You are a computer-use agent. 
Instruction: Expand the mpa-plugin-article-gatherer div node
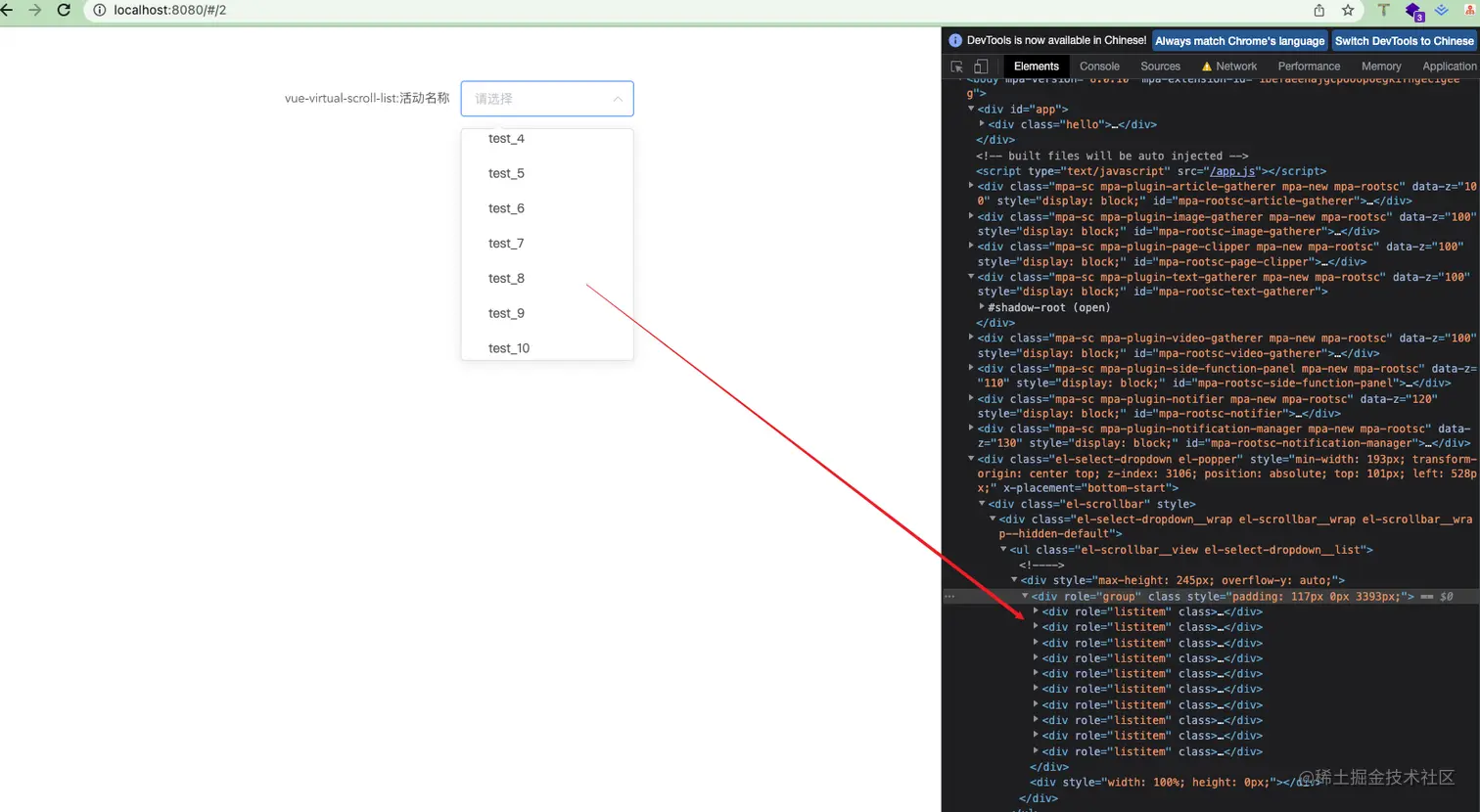pyautogui.click(x=971, y=186)
